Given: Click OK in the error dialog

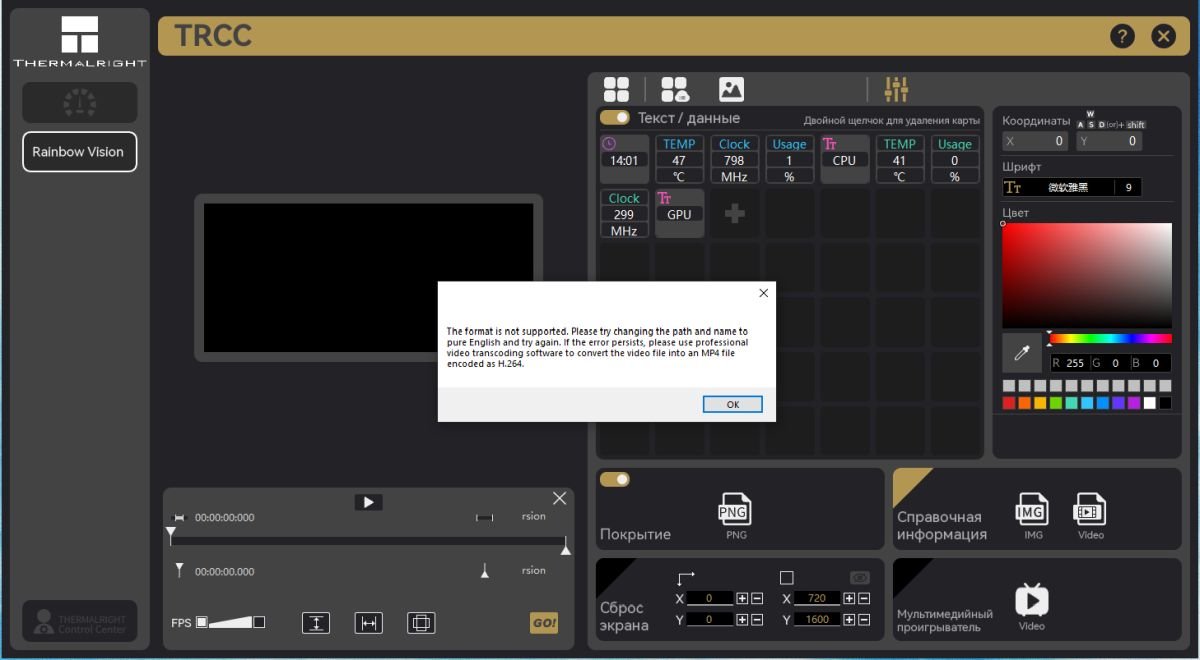Looking at the screenshot, I should coord(733,404).
